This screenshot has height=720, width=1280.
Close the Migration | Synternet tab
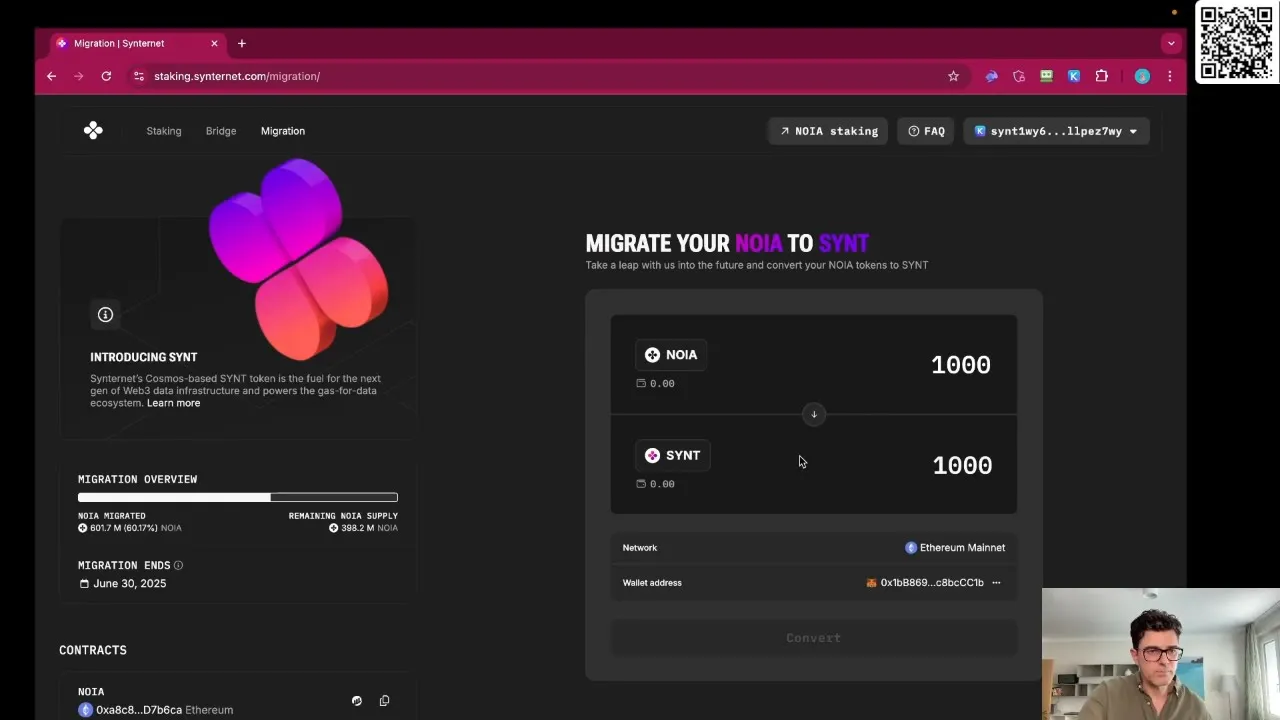point(214,43)
